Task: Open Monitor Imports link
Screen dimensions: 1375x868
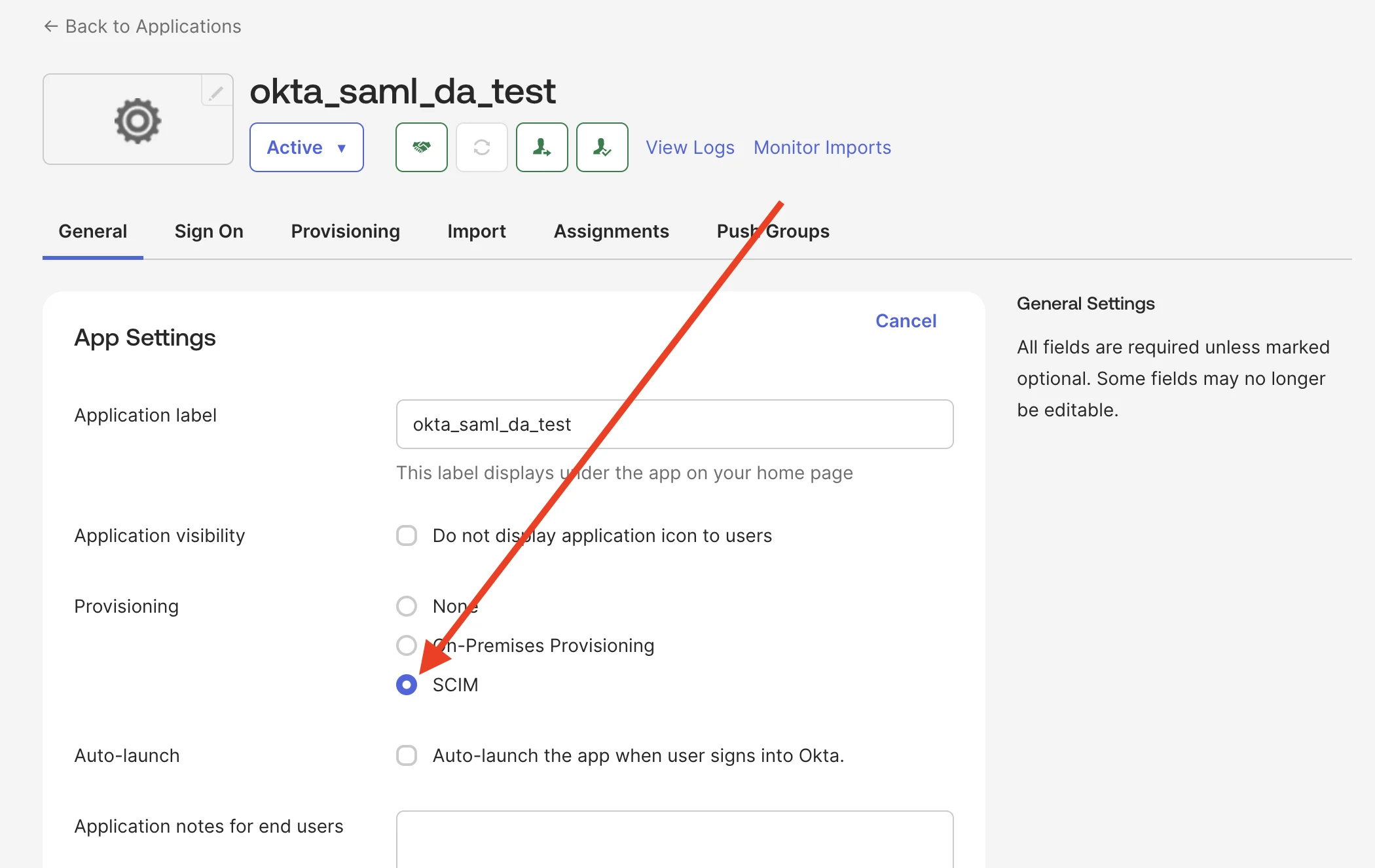Action: [822, 147]
